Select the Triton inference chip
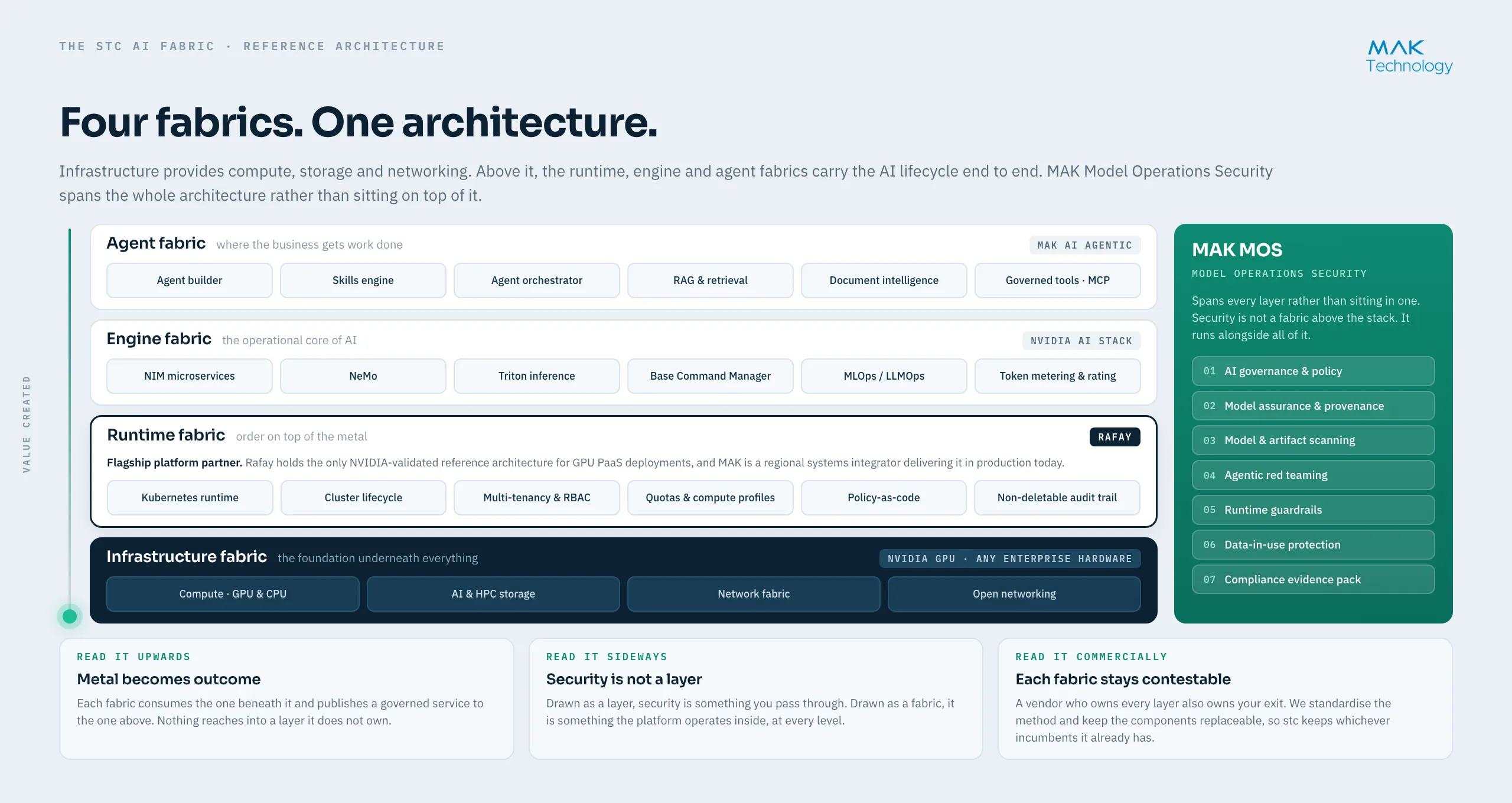Screen dimensions: 1512x803 tap(537, 376)
